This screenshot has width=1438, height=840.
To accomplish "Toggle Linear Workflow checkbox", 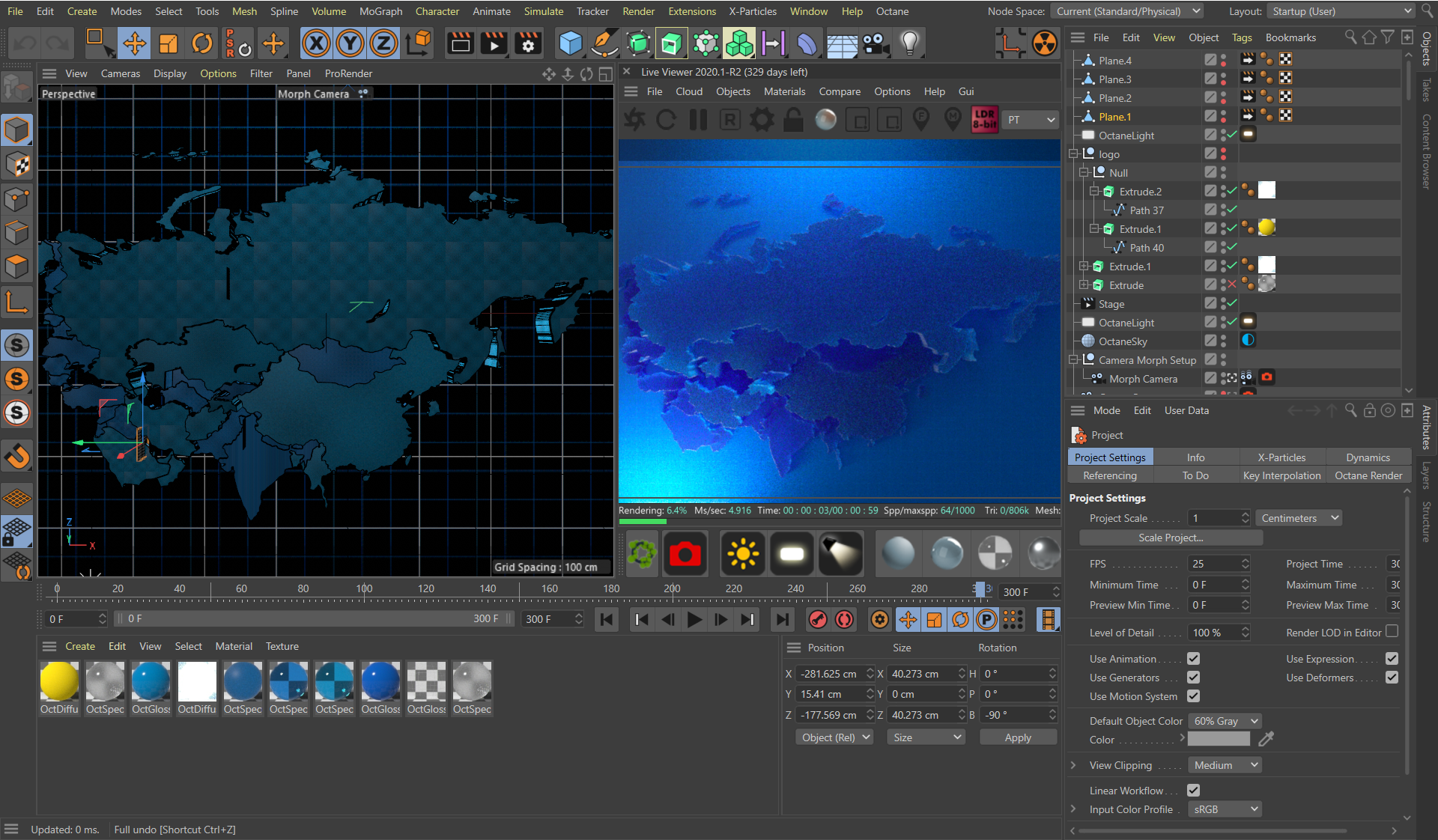I will (x=1193, y=791).
